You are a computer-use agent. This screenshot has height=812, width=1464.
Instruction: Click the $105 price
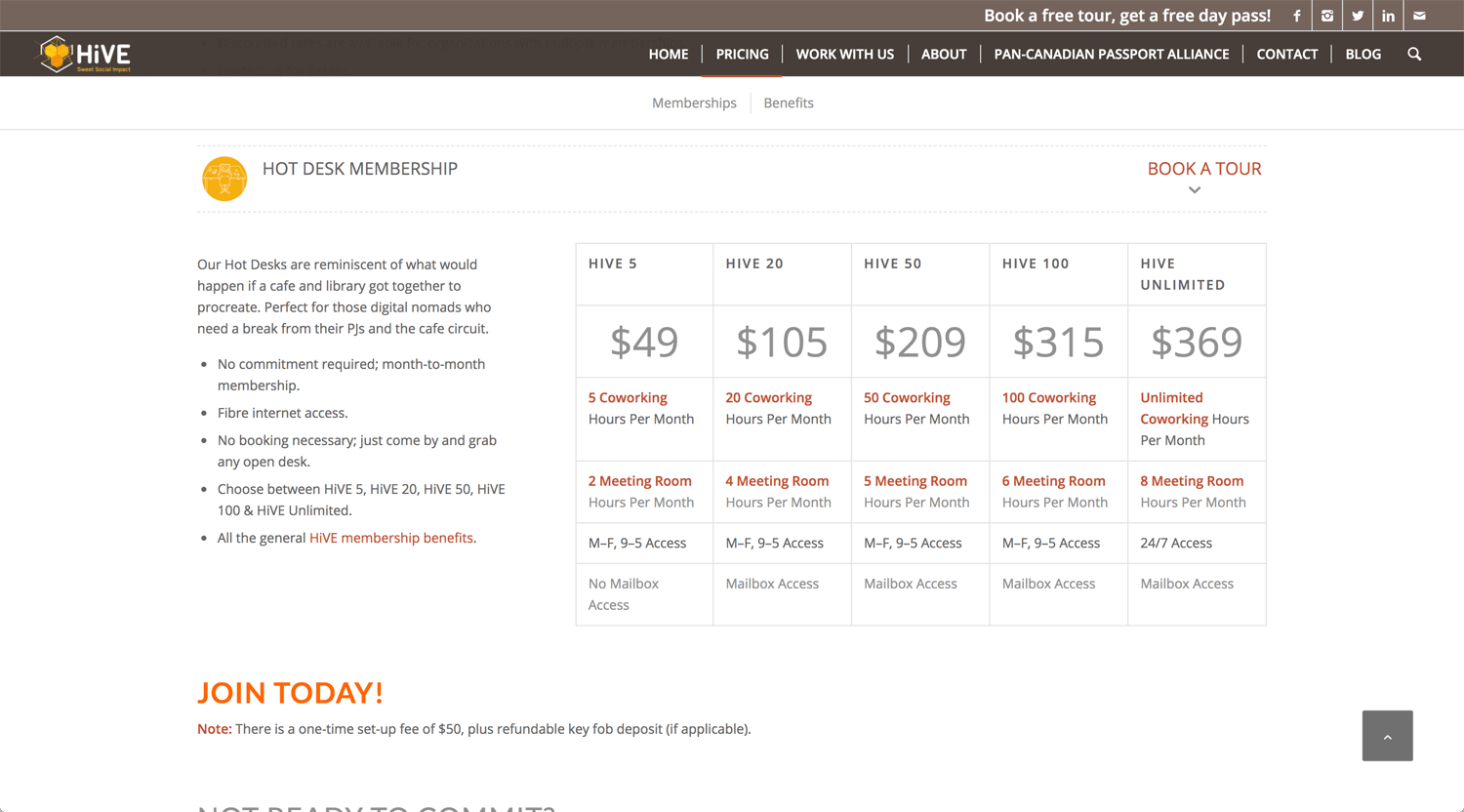(782, 342)
